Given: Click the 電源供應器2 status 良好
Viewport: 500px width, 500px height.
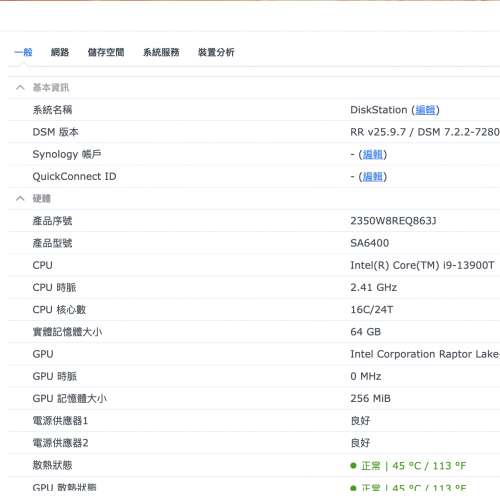Looking at the screenshot, I should click(x=360, y=443).
